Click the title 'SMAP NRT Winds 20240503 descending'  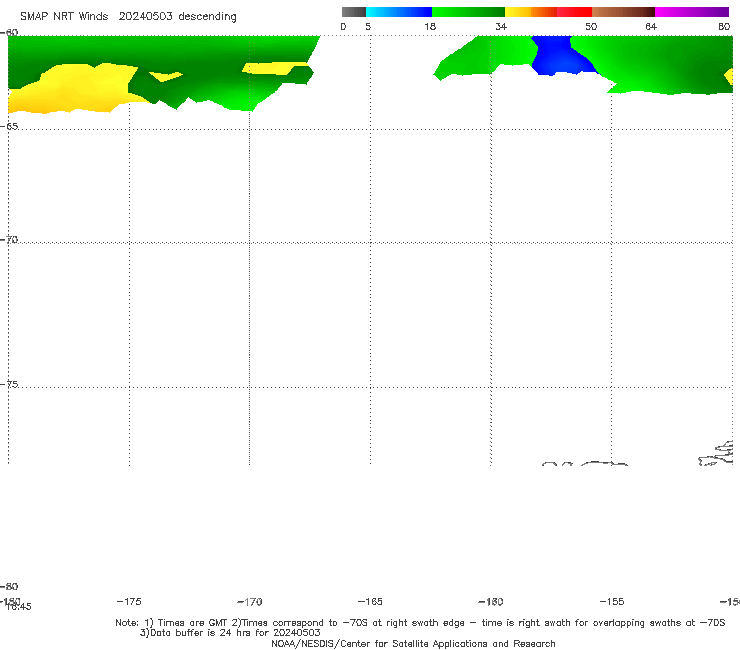coord(128,17)
